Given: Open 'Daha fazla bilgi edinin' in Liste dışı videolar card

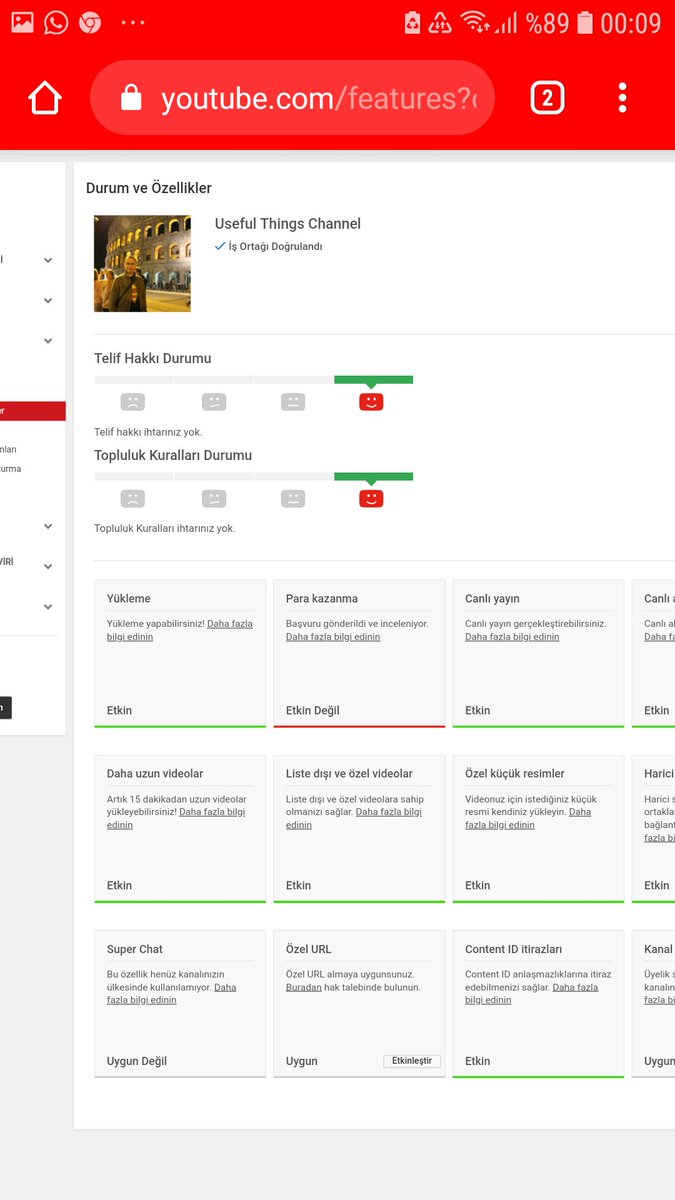Looking at the screenshot, I should coord(354,818).
